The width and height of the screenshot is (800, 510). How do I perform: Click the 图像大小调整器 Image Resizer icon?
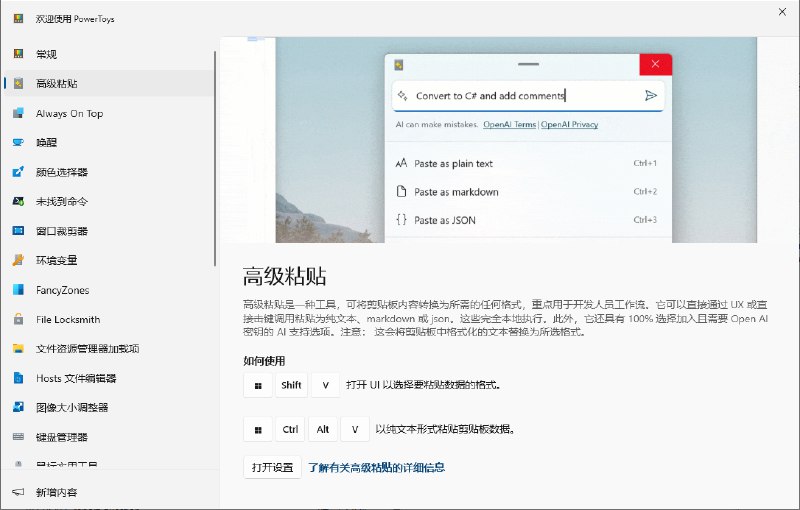click(18, 407)
